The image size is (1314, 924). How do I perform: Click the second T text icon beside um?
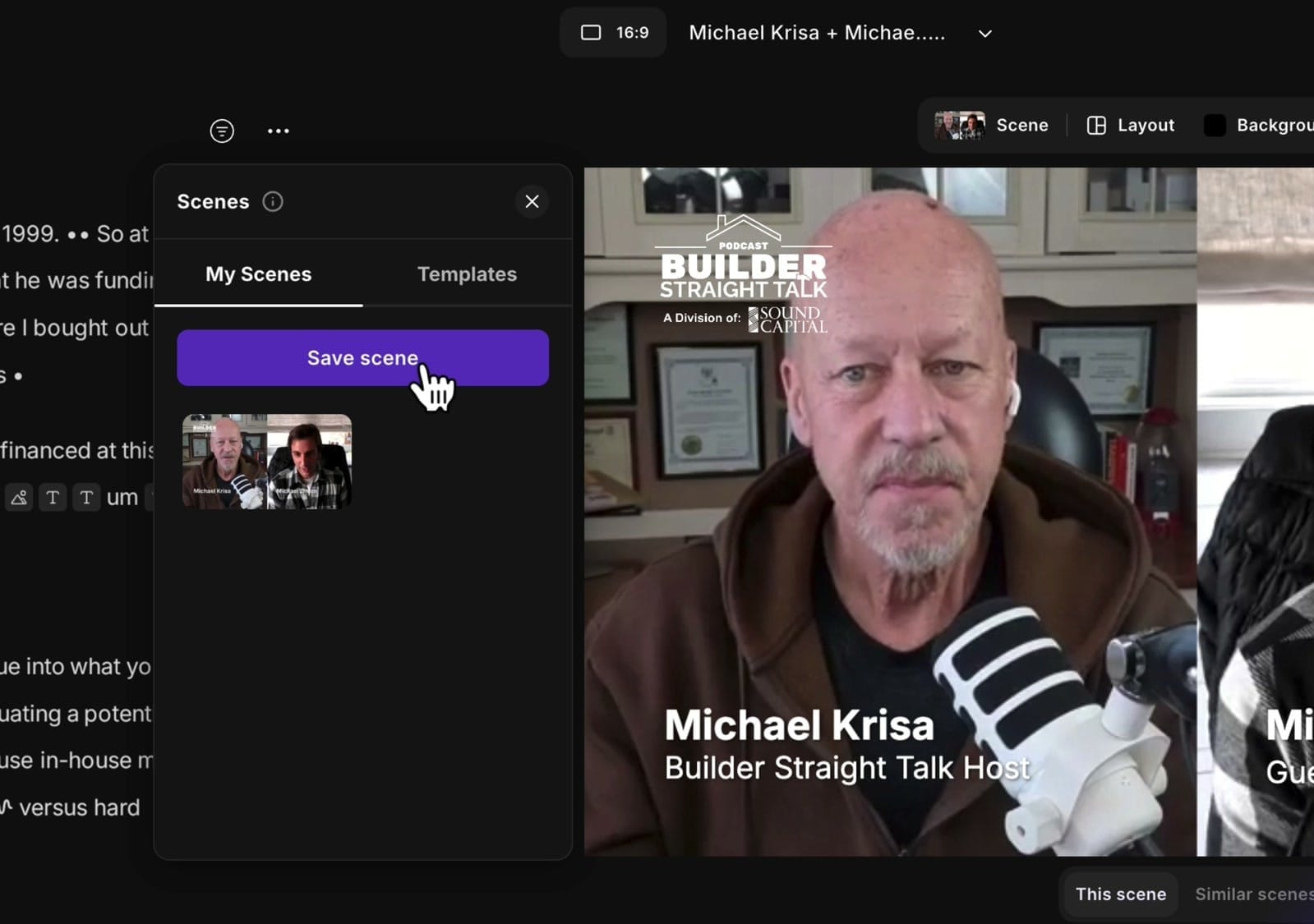86,498
